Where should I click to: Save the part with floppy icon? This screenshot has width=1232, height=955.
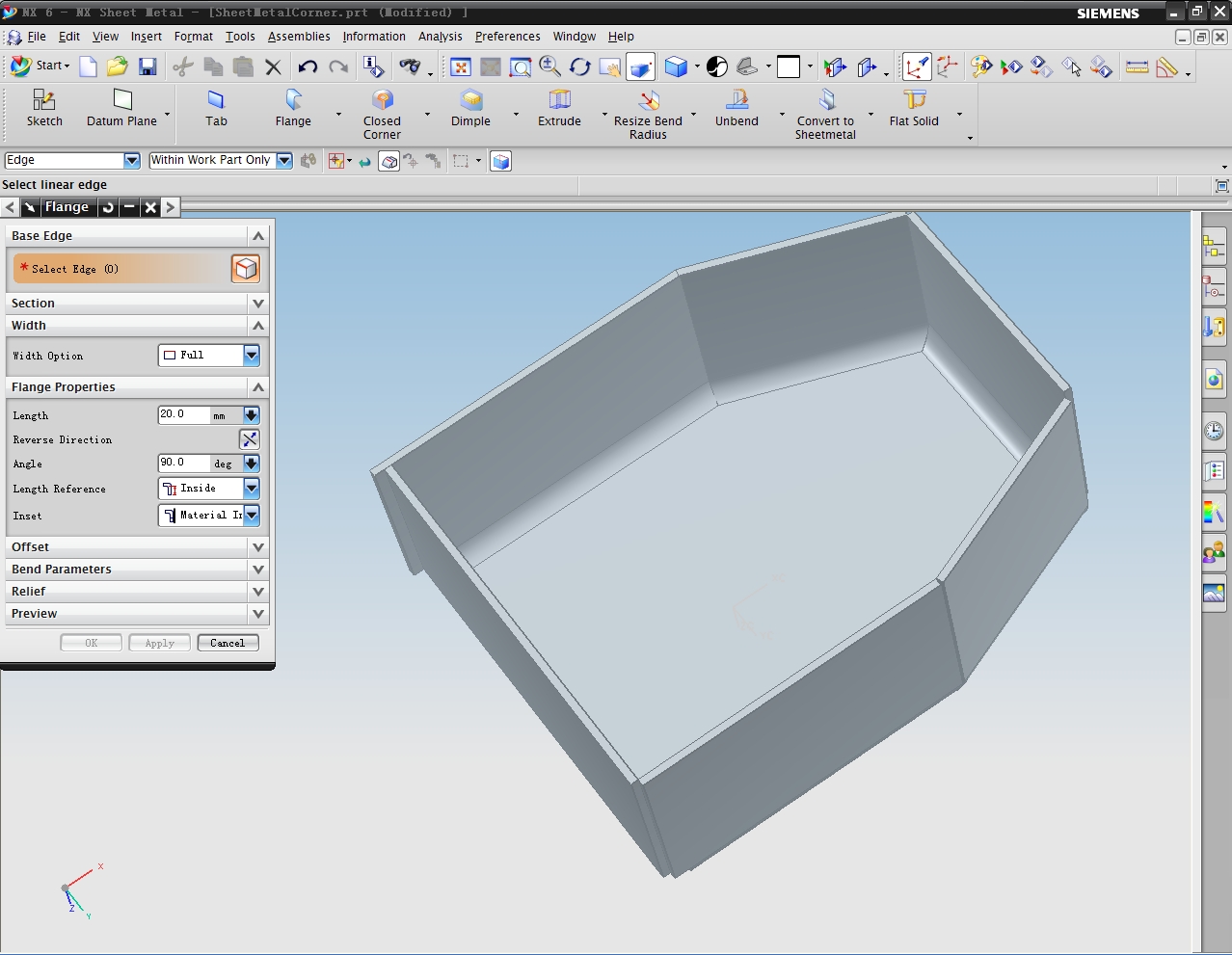(x=147, y=66)
